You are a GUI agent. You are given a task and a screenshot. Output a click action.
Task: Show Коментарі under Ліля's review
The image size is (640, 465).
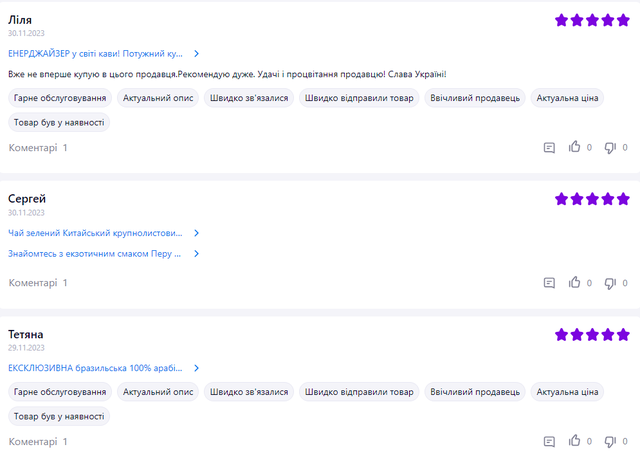tap(38, 148)
